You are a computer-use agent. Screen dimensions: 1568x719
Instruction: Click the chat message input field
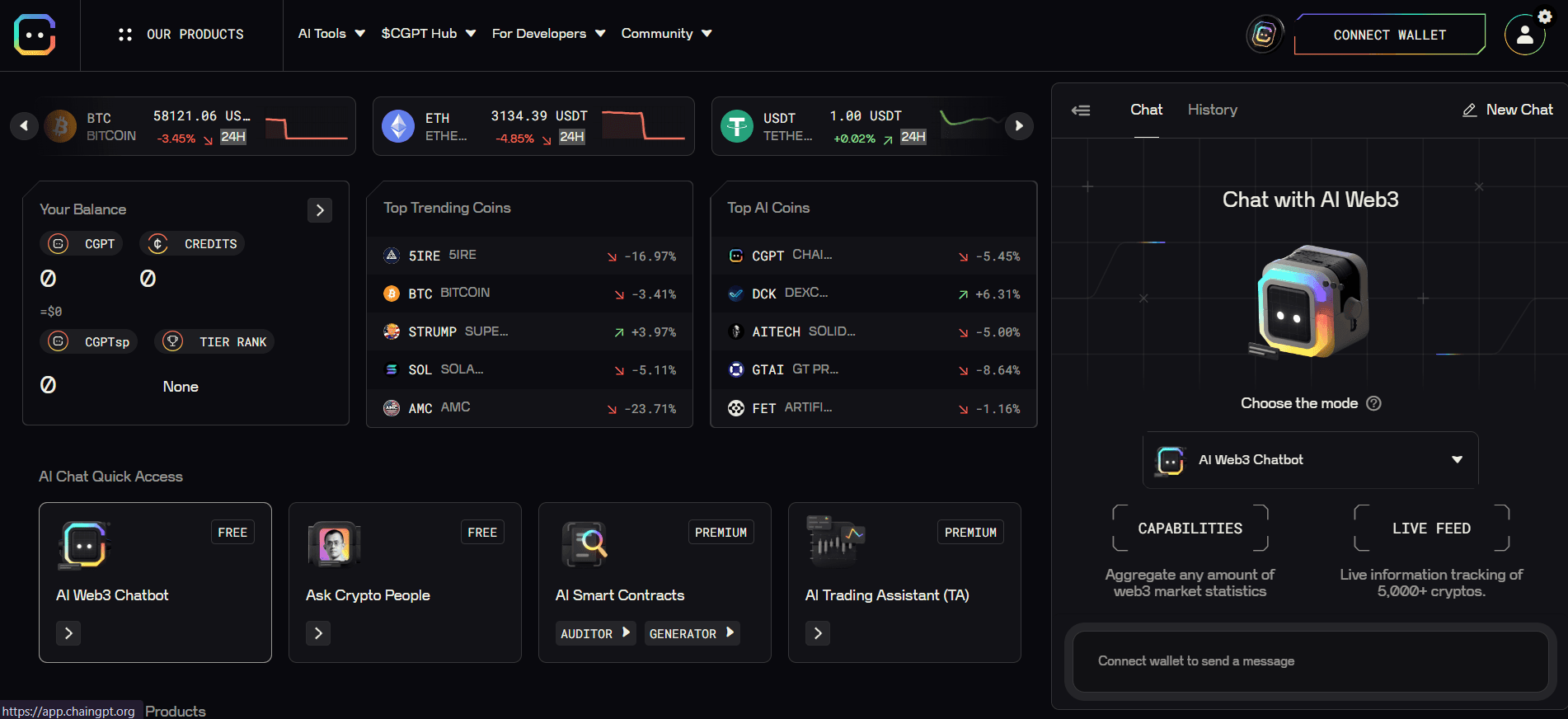1310,661
